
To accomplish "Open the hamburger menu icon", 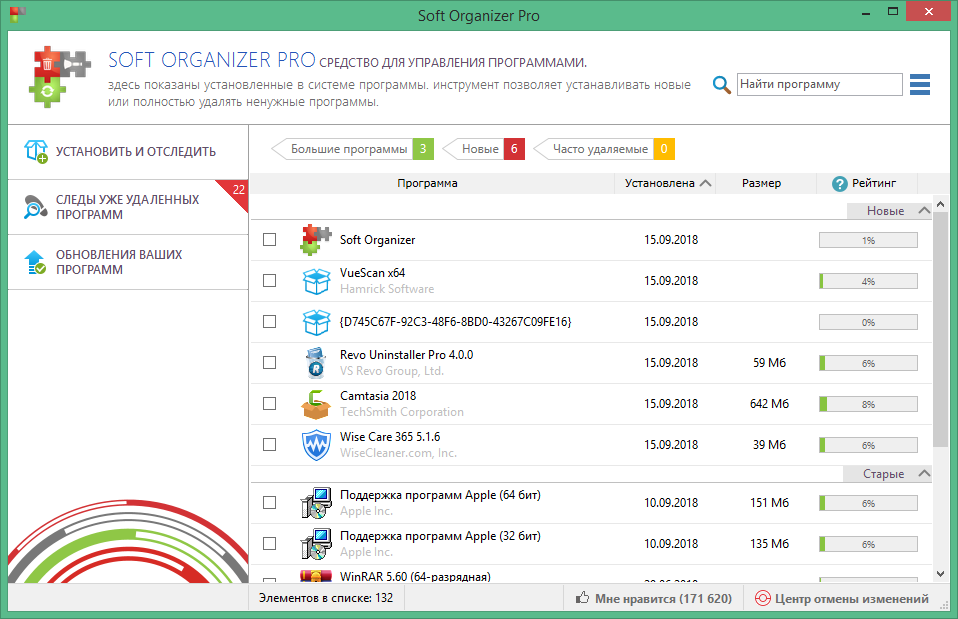I will coord(919,84).
